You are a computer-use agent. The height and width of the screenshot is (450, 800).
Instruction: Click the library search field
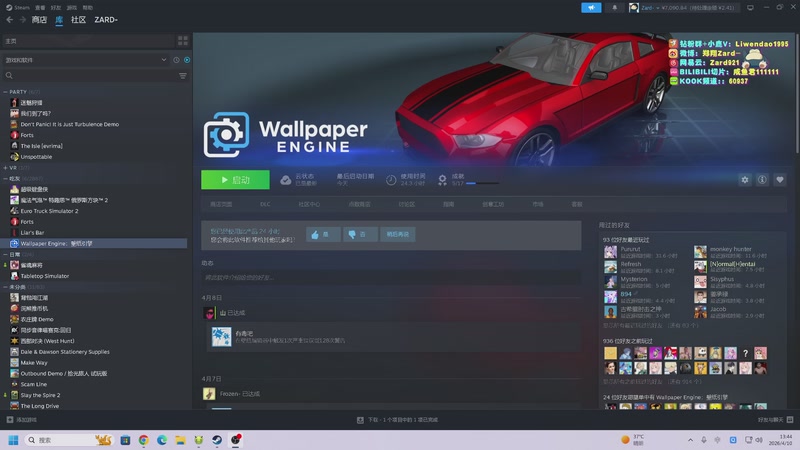[89, 76]
